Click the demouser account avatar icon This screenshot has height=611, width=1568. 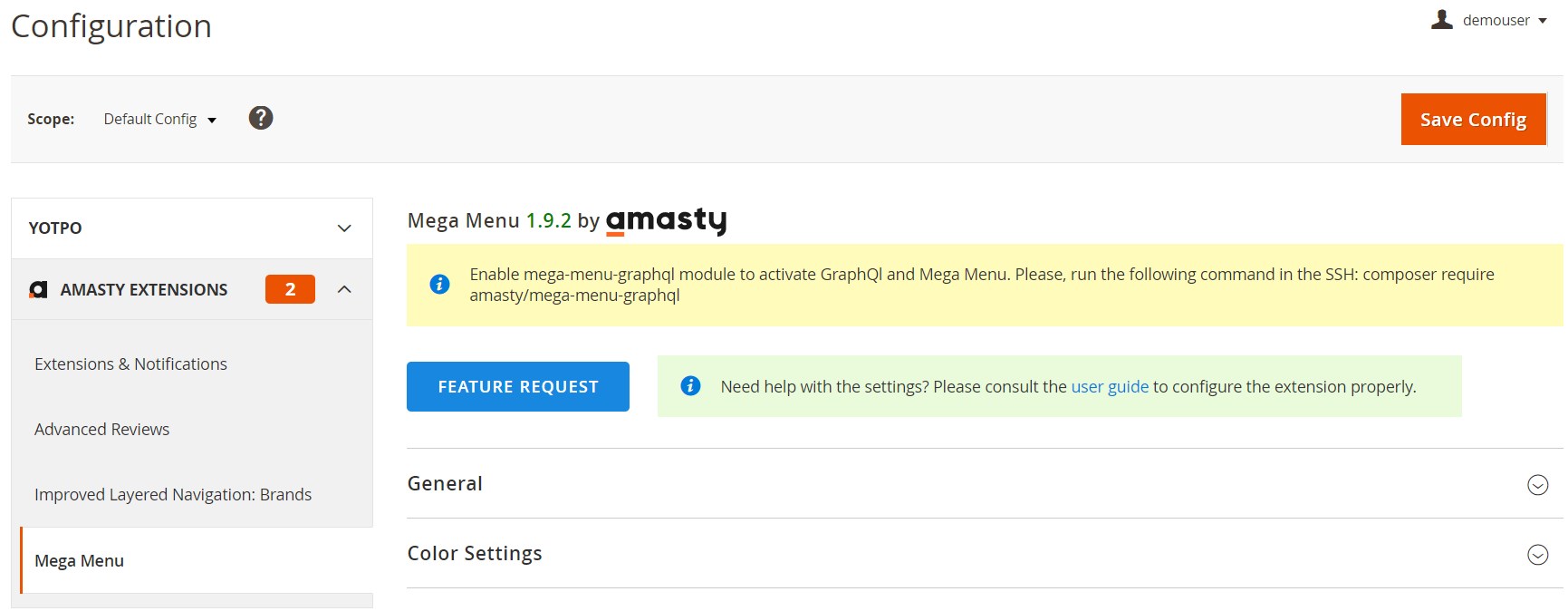[1441, 19]
